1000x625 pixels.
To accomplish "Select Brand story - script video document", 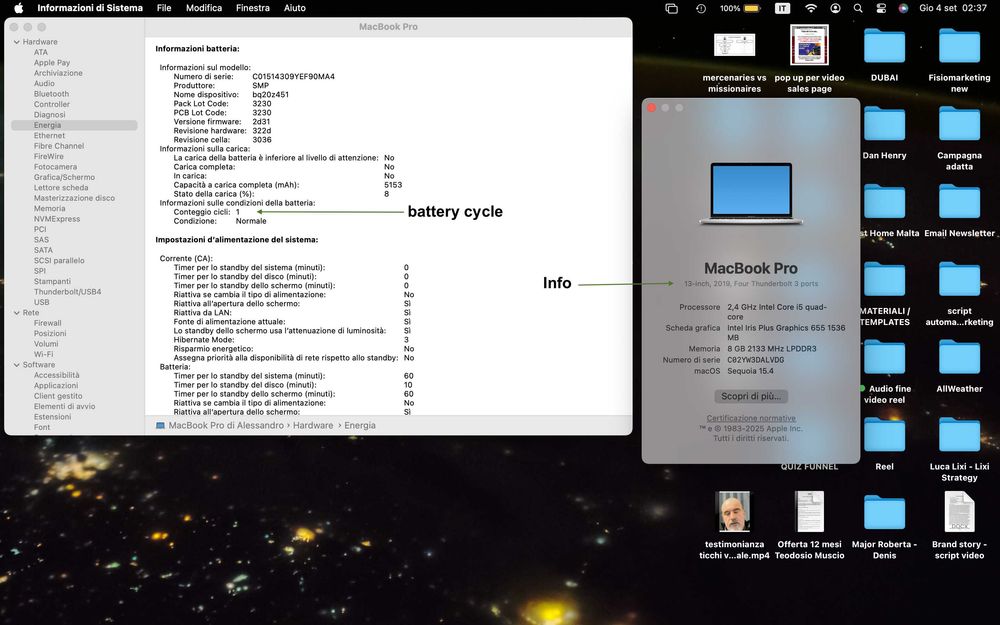I will point(959,511).
